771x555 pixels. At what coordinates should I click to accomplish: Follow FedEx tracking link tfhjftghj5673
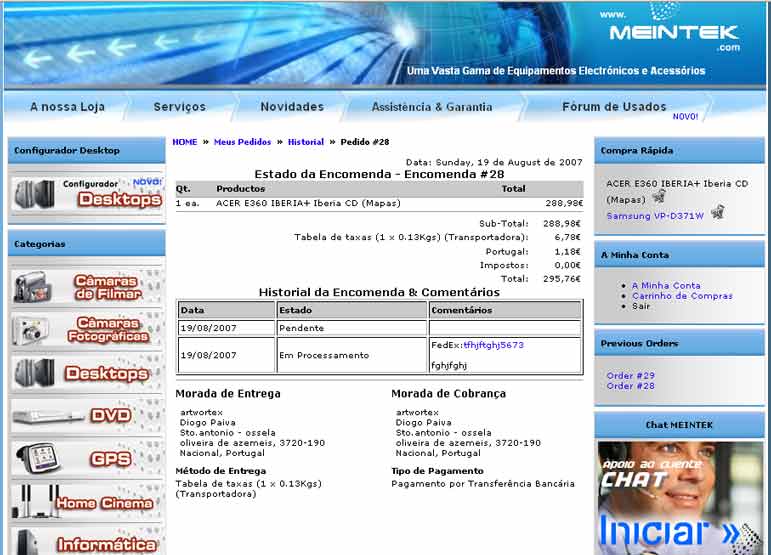tap(494, 345)
